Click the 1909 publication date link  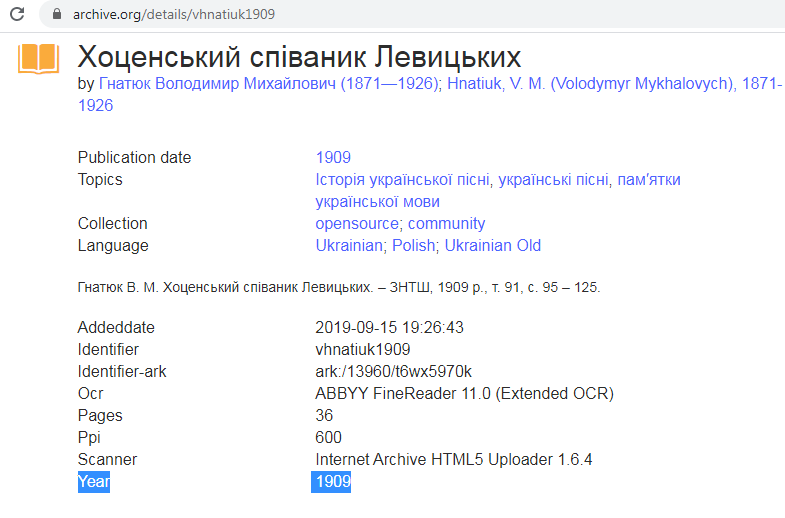pyautogui.click(x=333, y=157)
